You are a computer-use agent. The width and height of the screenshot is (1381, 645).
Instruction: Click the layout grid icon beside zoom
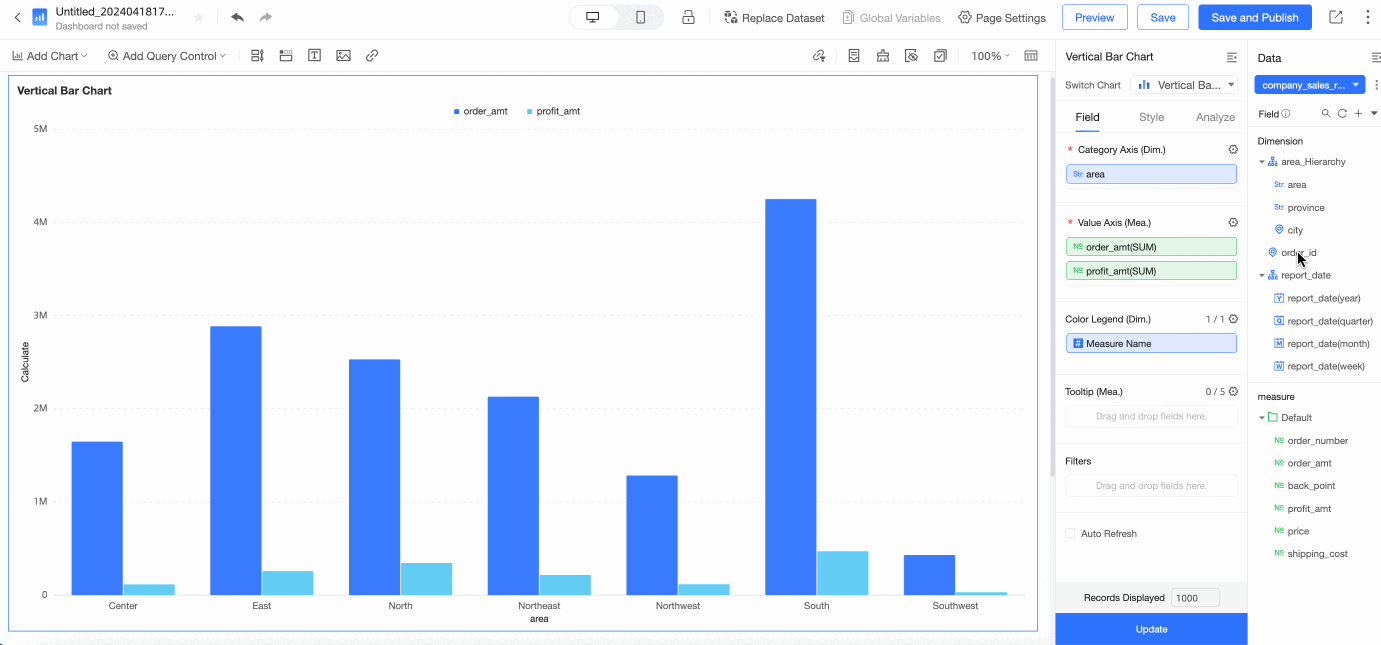(x=1031, y=56)
